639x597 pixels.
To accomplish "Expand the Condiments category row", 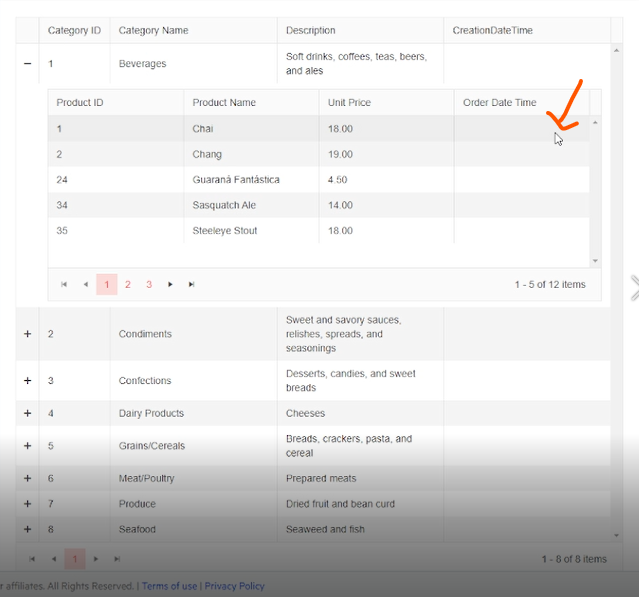I will (x=27, y=334).
